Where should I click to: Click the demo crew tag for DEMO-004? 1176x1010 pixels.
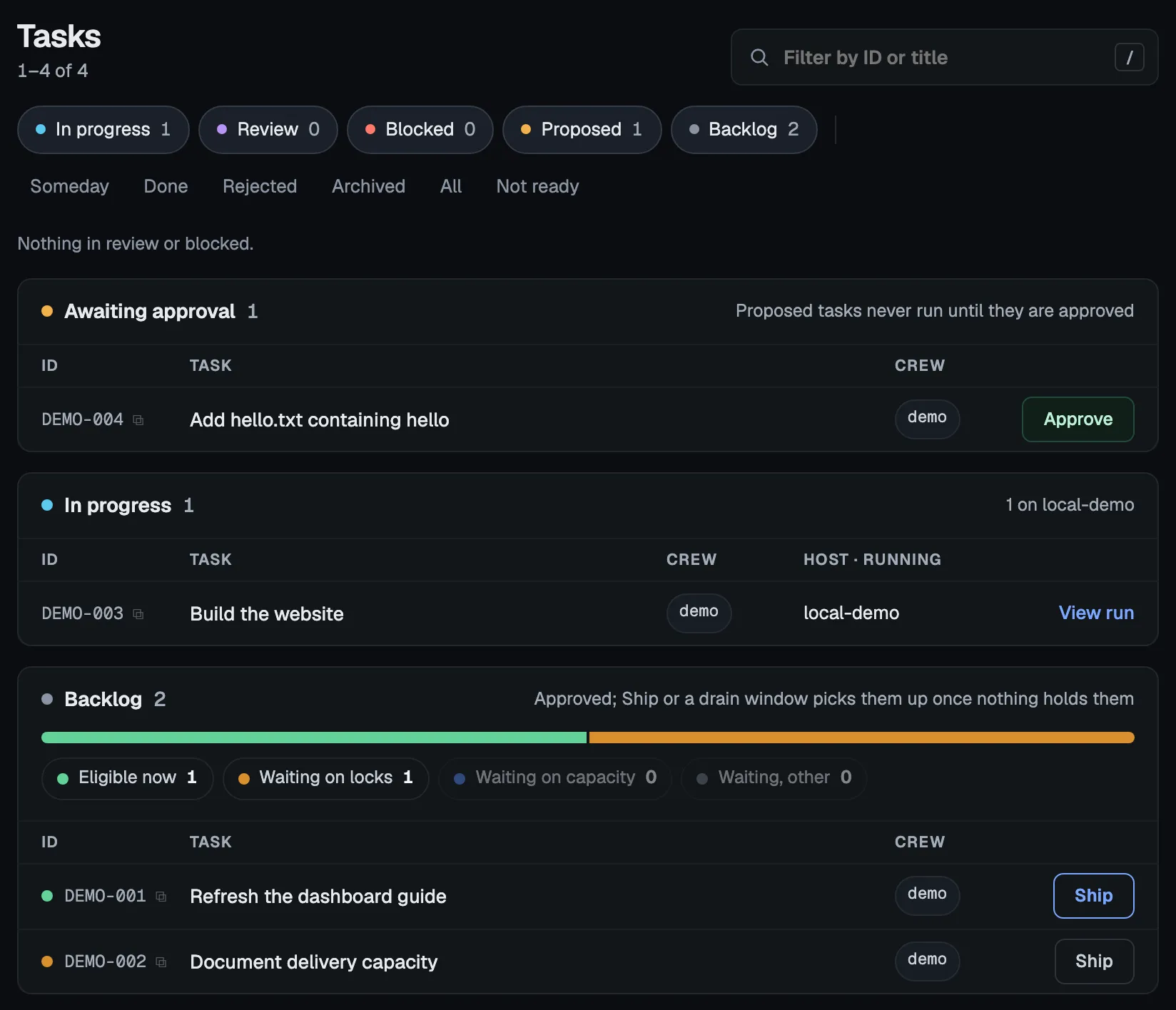928,419
